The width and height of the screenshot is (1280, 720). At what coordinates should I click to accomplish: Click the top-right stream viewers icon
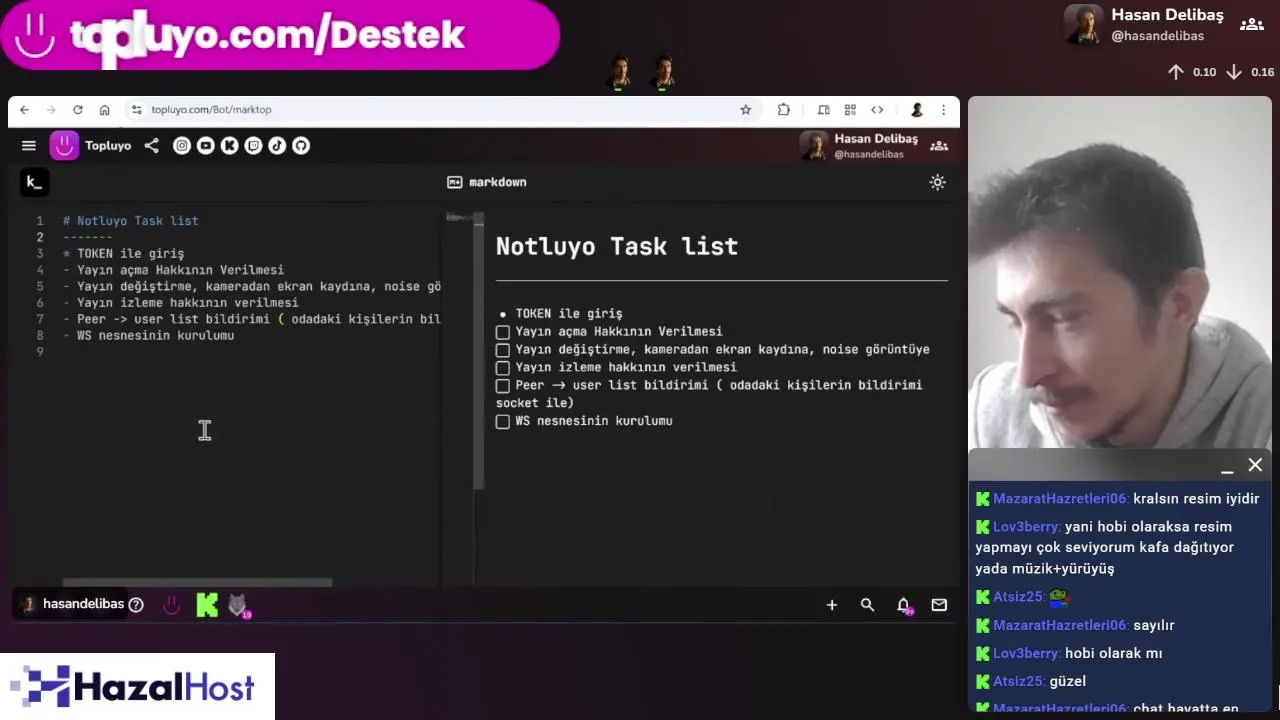[x=1251, y=25]
